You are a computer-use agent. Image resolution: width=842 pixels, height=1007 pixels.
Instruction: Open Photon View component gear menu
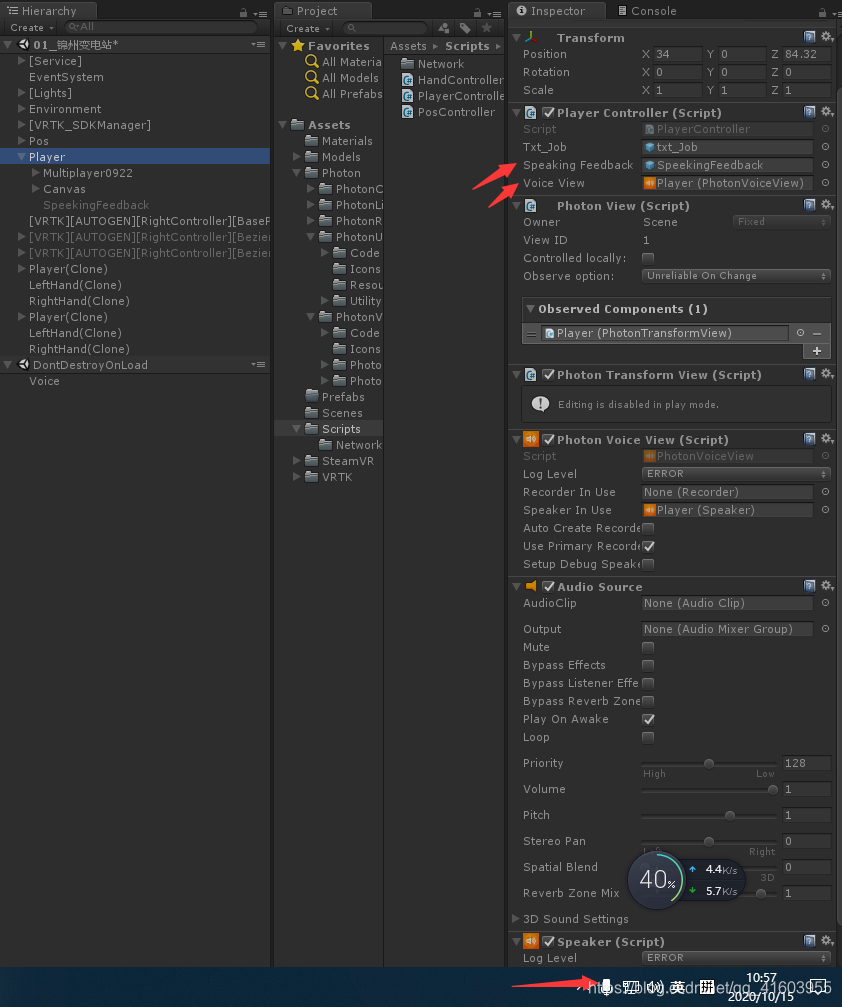pyautogui.click(x=827, y=204)
